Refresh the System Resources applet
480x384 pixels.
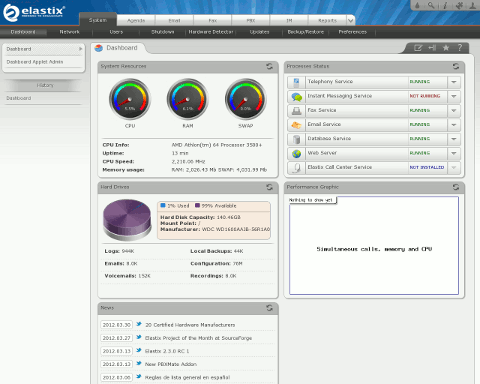pyautogui.click(x=269, y=66)
